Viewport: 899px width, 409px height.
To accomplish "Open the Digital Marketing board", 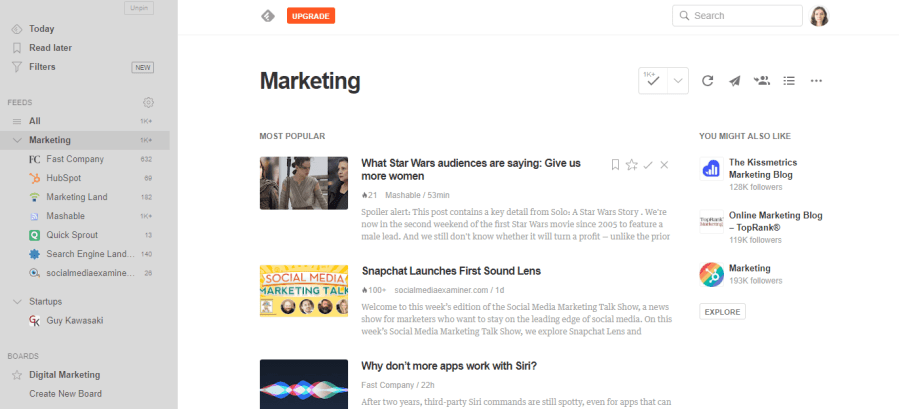I will 65,375.
